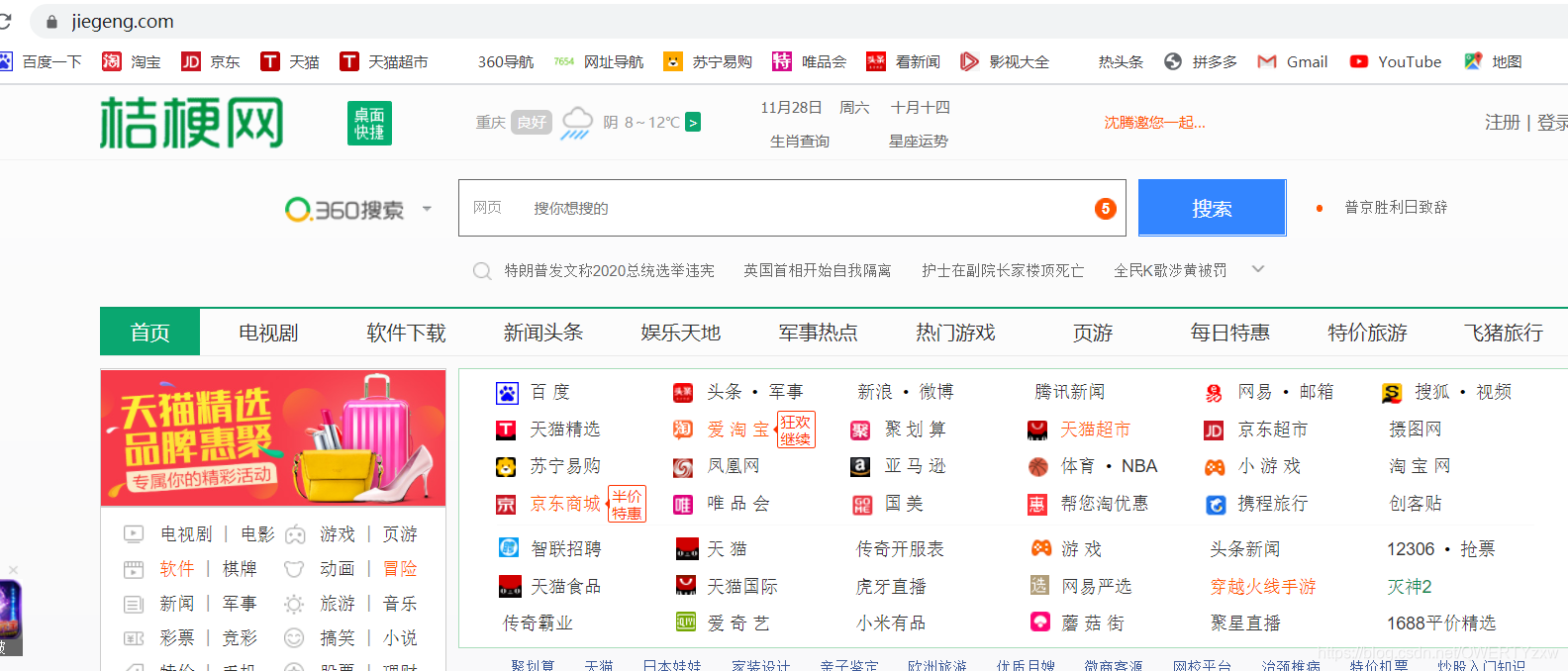Open the 网址导航 bookmark

click(600, 61)
